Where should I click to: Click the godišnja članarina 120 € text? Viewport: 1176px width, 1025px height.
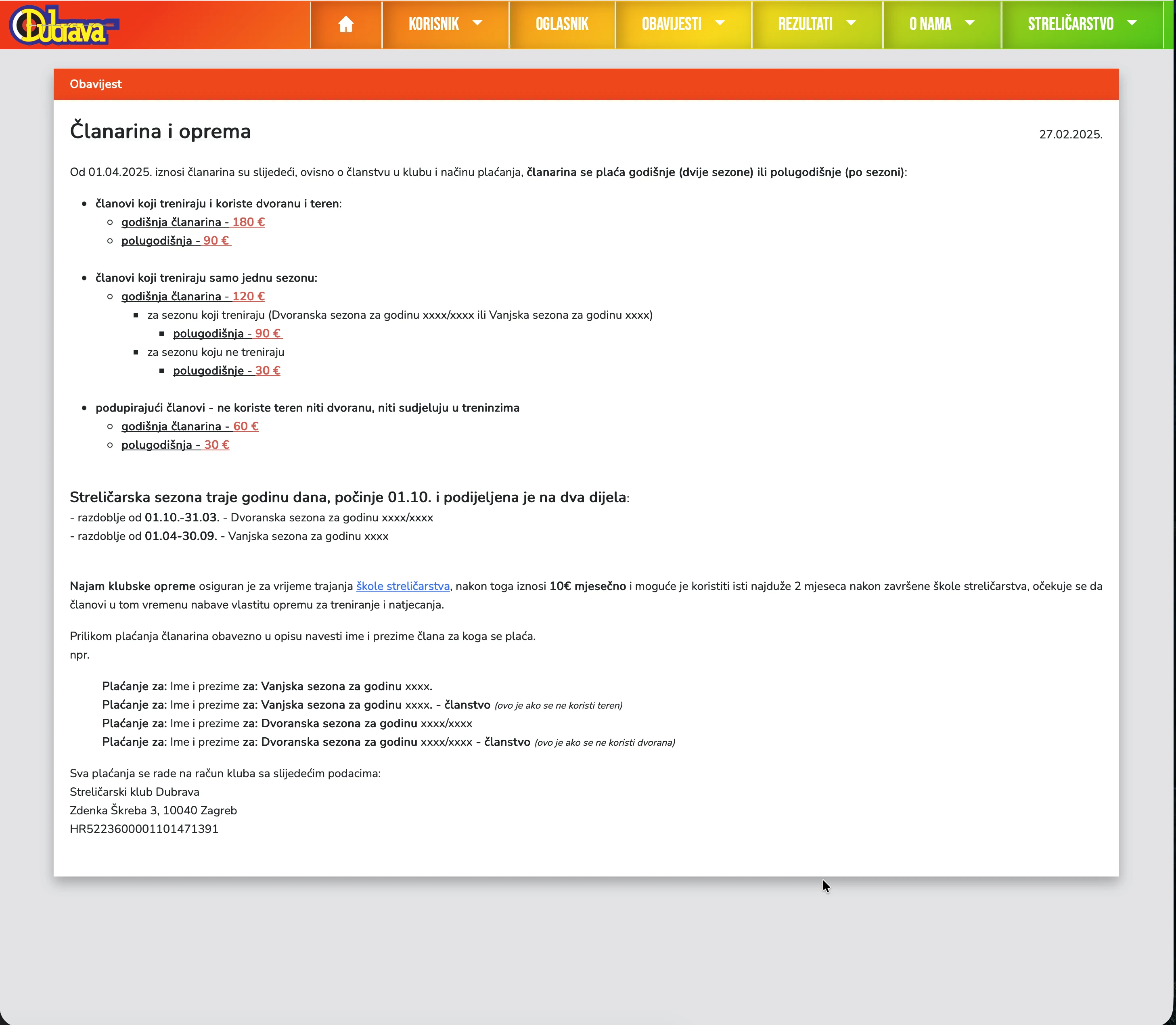pyautogui.click(x=193, y=296)
